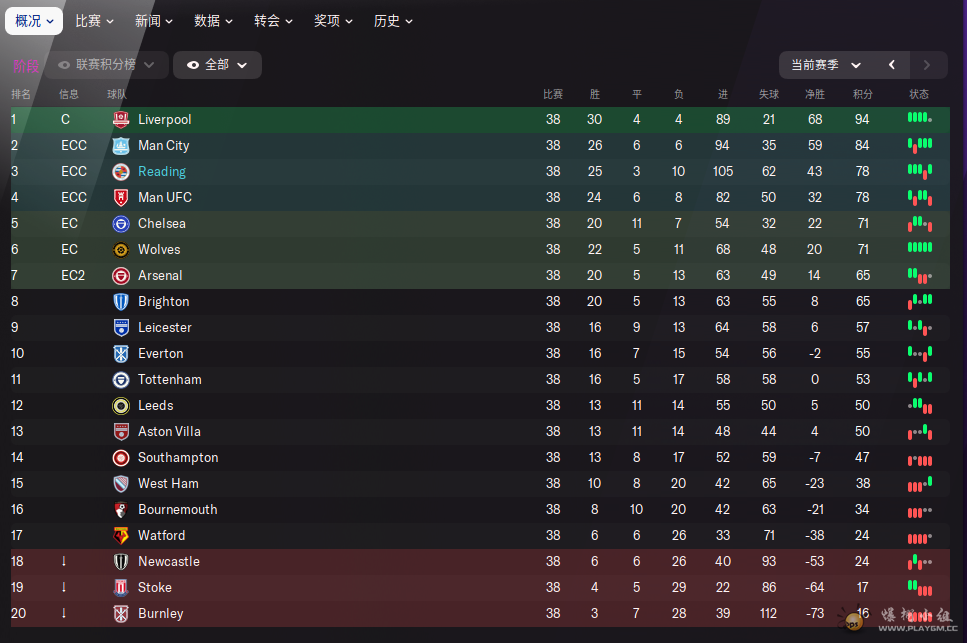Open the 历史 history menu

click(393, 21)
